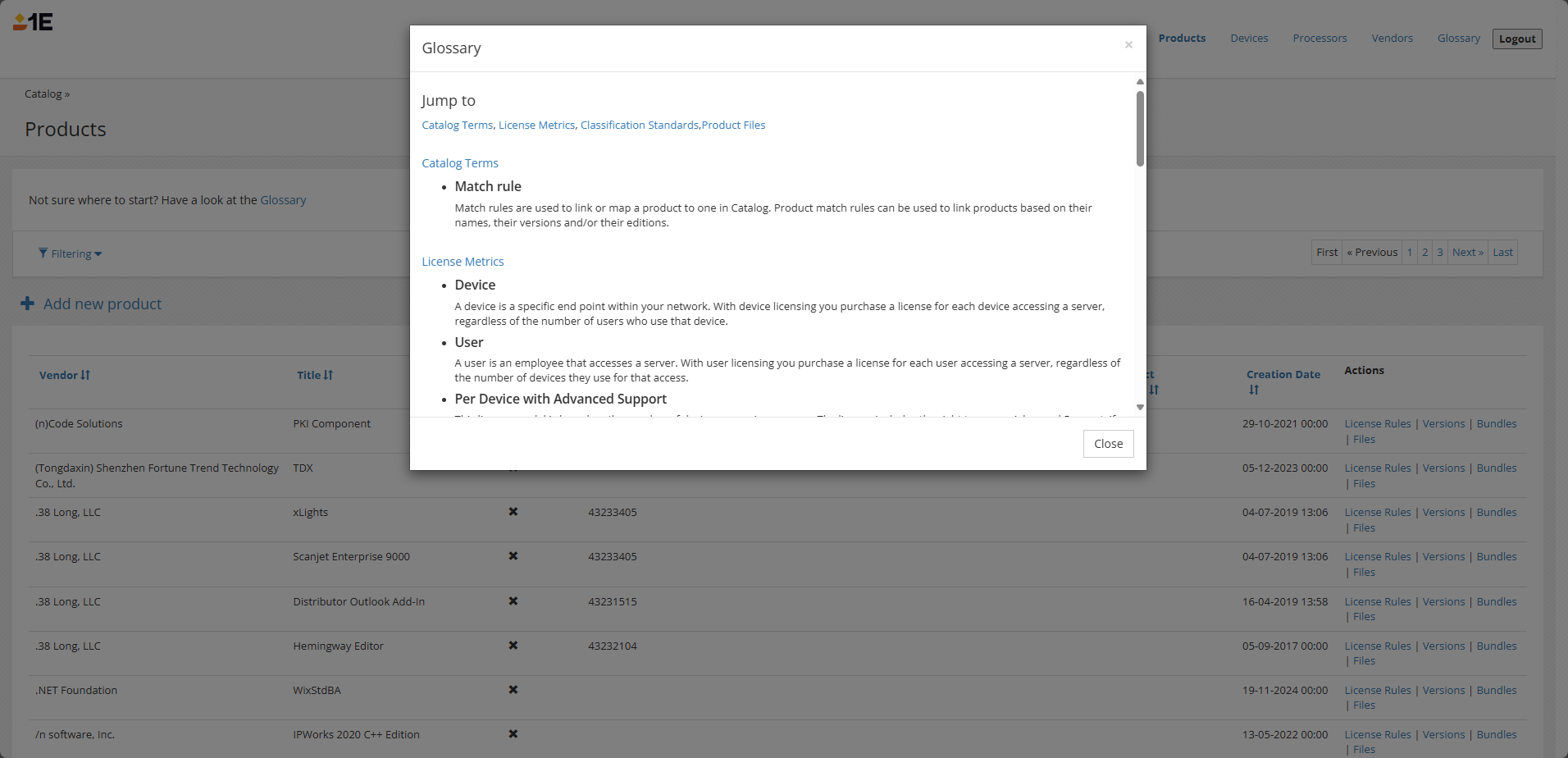Image resolution: width=1568 pixels, height=758 pixels.
Task: Open License Rules for PKI Component
Action: pyautogui.click(x=1377, y=424)
